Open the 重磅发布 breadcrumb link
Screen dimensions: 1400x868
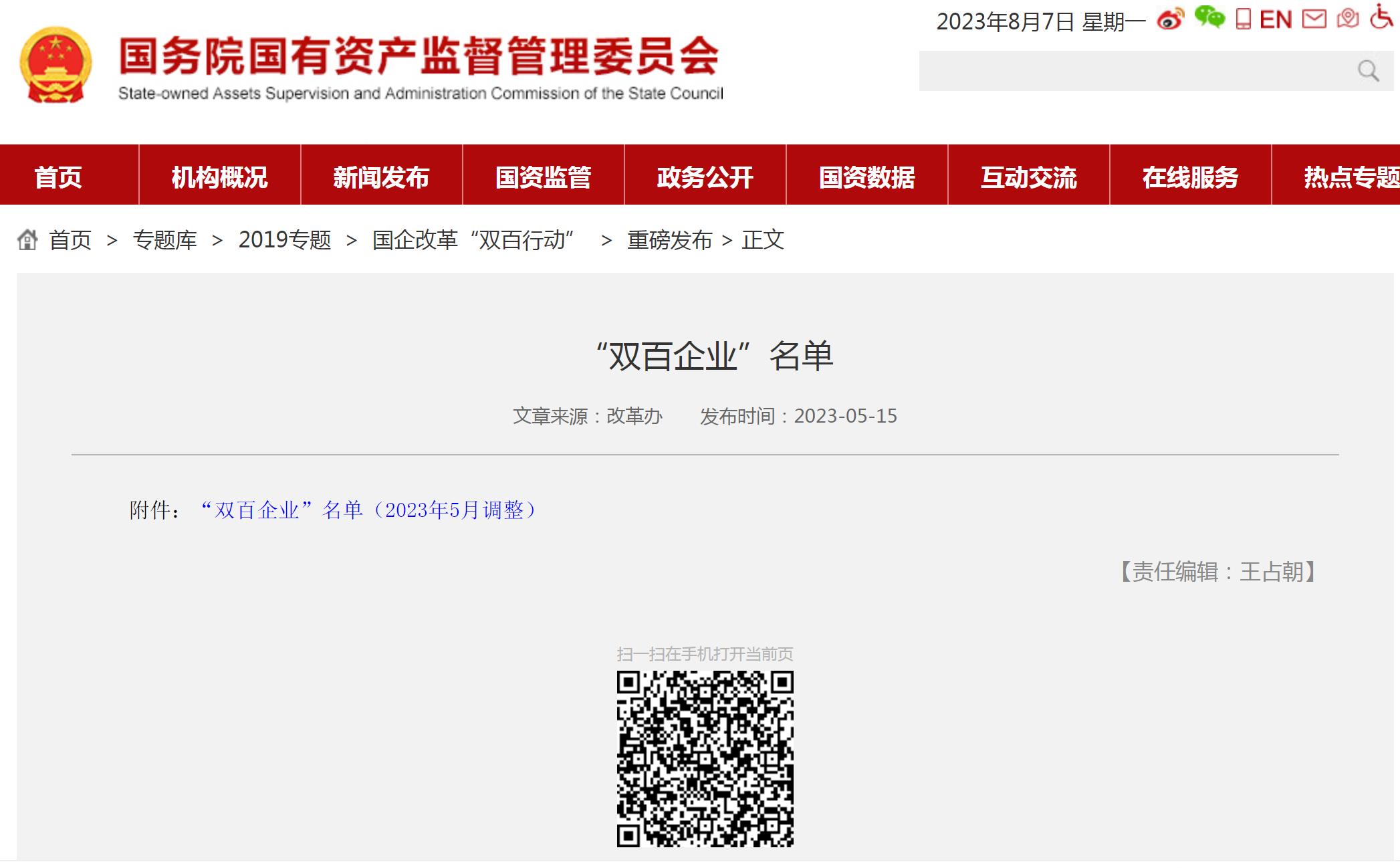pyautogui.click(x=669, y=239)
